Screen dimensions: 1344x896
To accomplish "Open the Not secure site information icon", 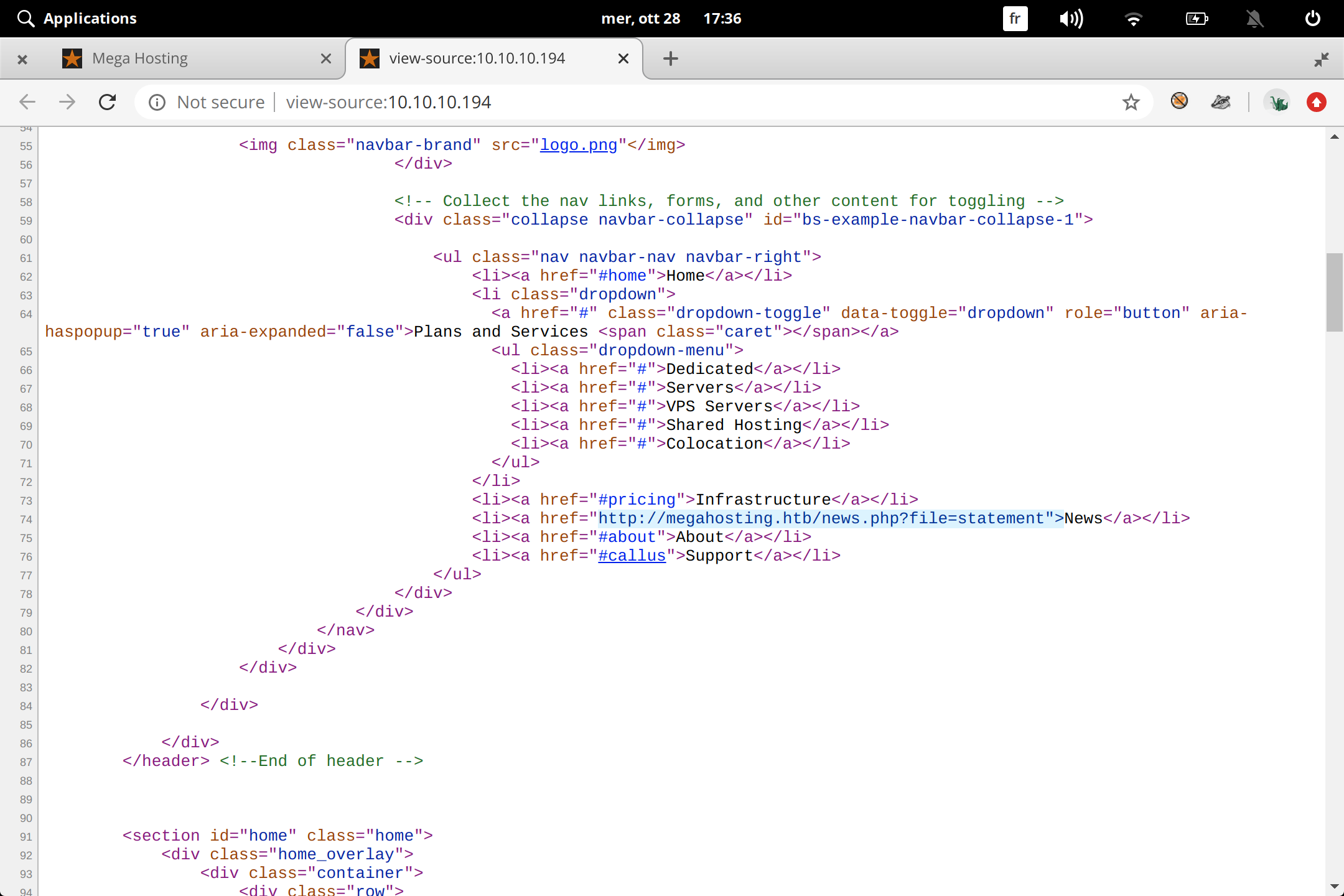I will (157, 102).
